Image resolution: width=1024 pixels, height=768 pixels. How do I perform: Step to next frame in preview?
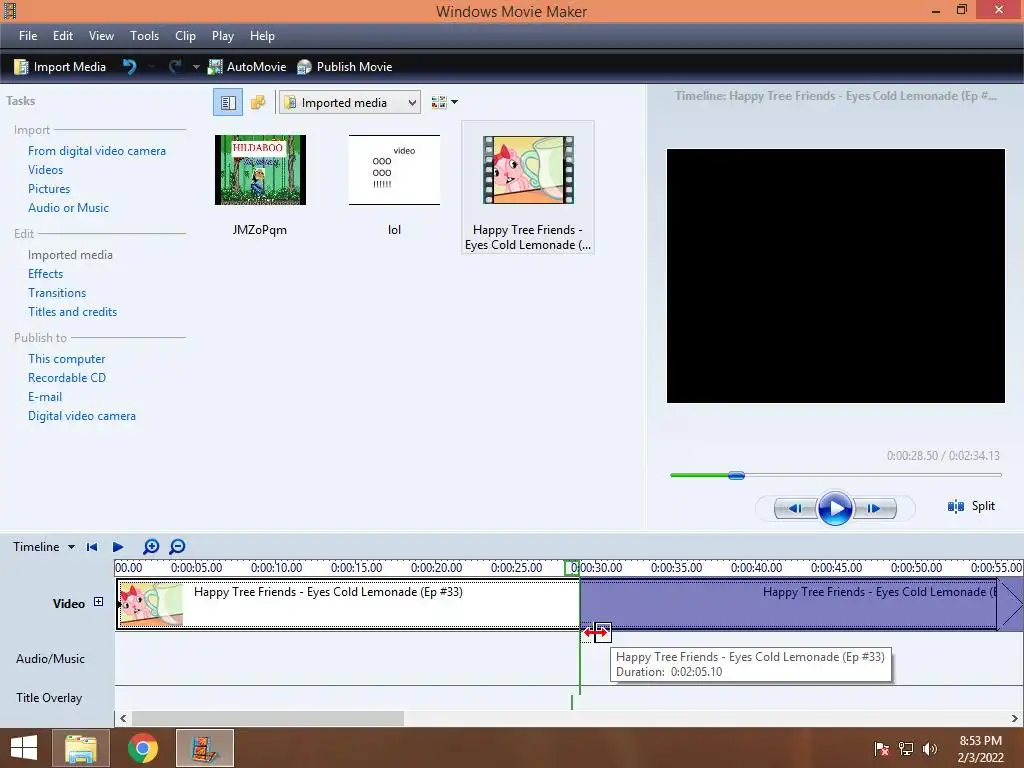point(875,508)
